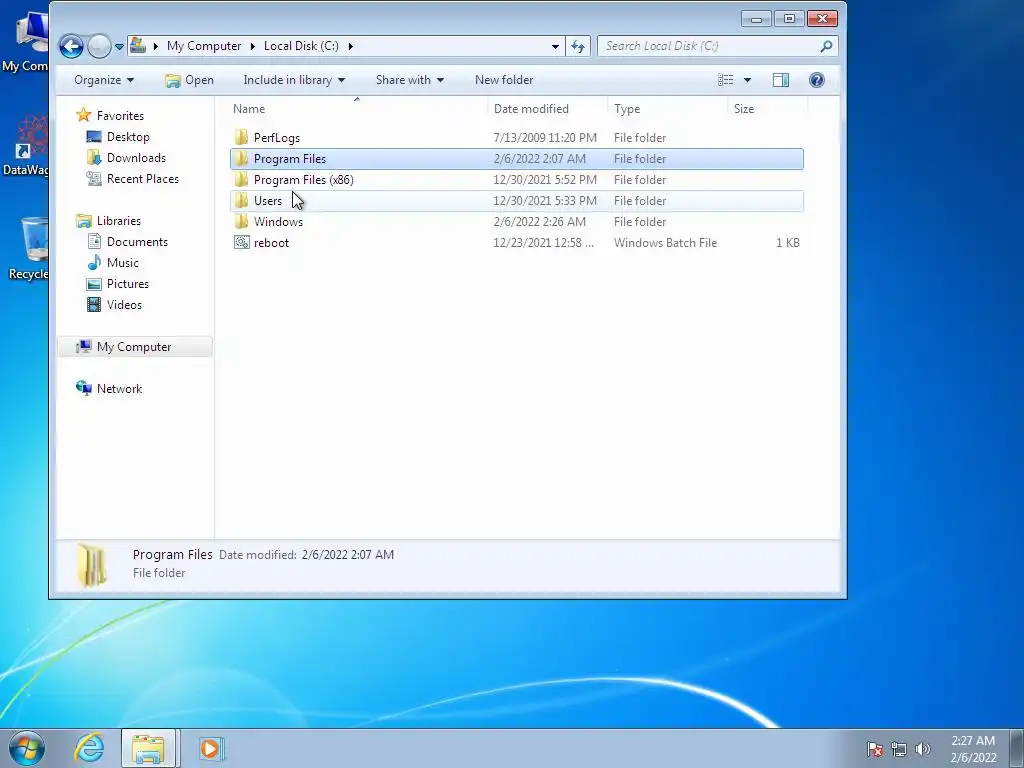Viewport: 1024px width, 768px height.
Task: Launch Windows Media Player from taskbar
Action: pos(210,748)
